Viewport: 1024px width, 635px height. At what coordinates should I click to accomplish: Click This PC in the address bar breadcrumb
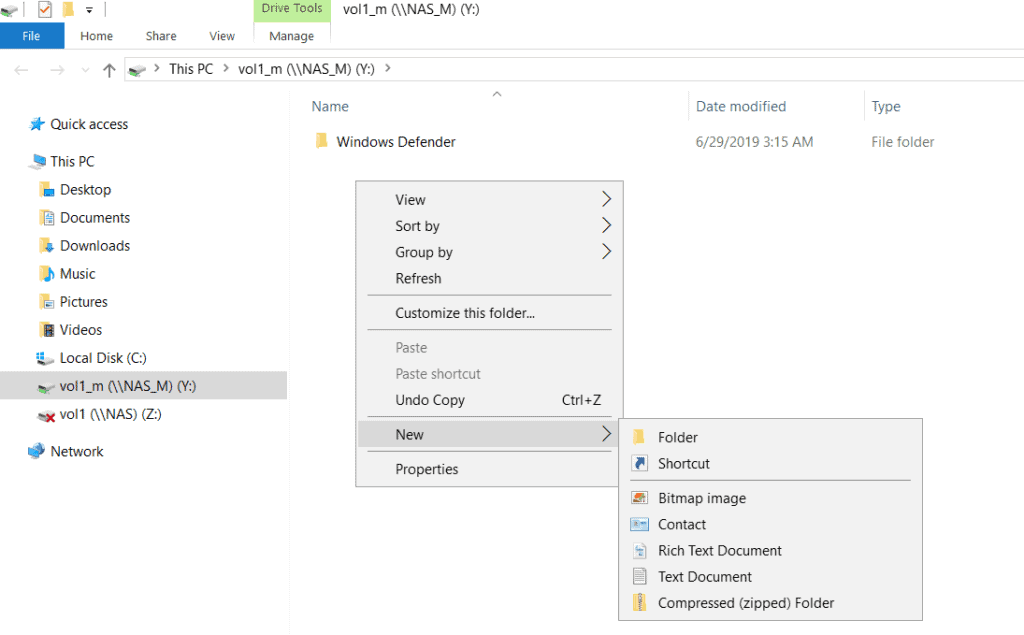pyautogui.click(x=190, y=69)
